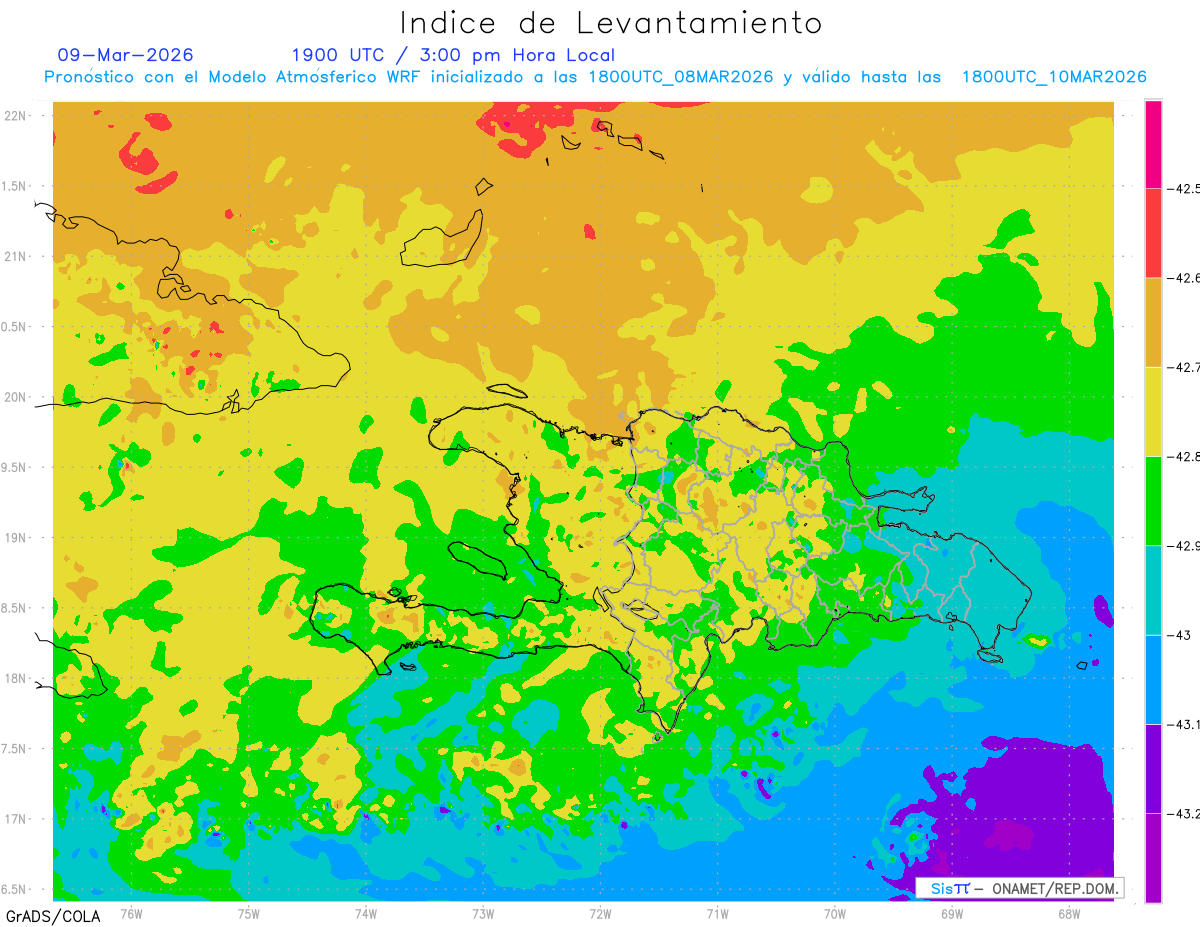
Task: Click the magenta swatch above -42.5
Action: pyautogui.click(x=1153, y=144)
